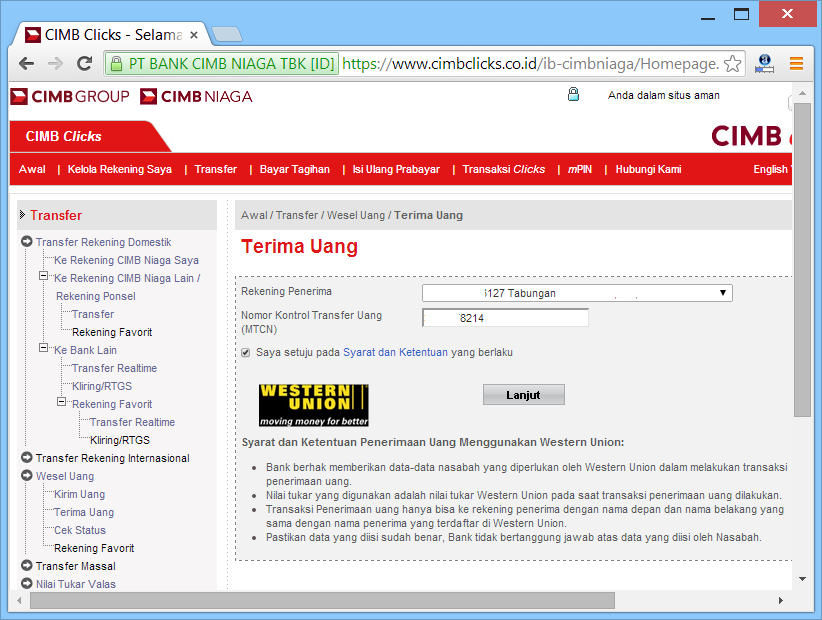Image resolution: width=822 pixels, height=620 pixels.
Task: Click the Transfer breadcrumb link
Action: [297, 215]
